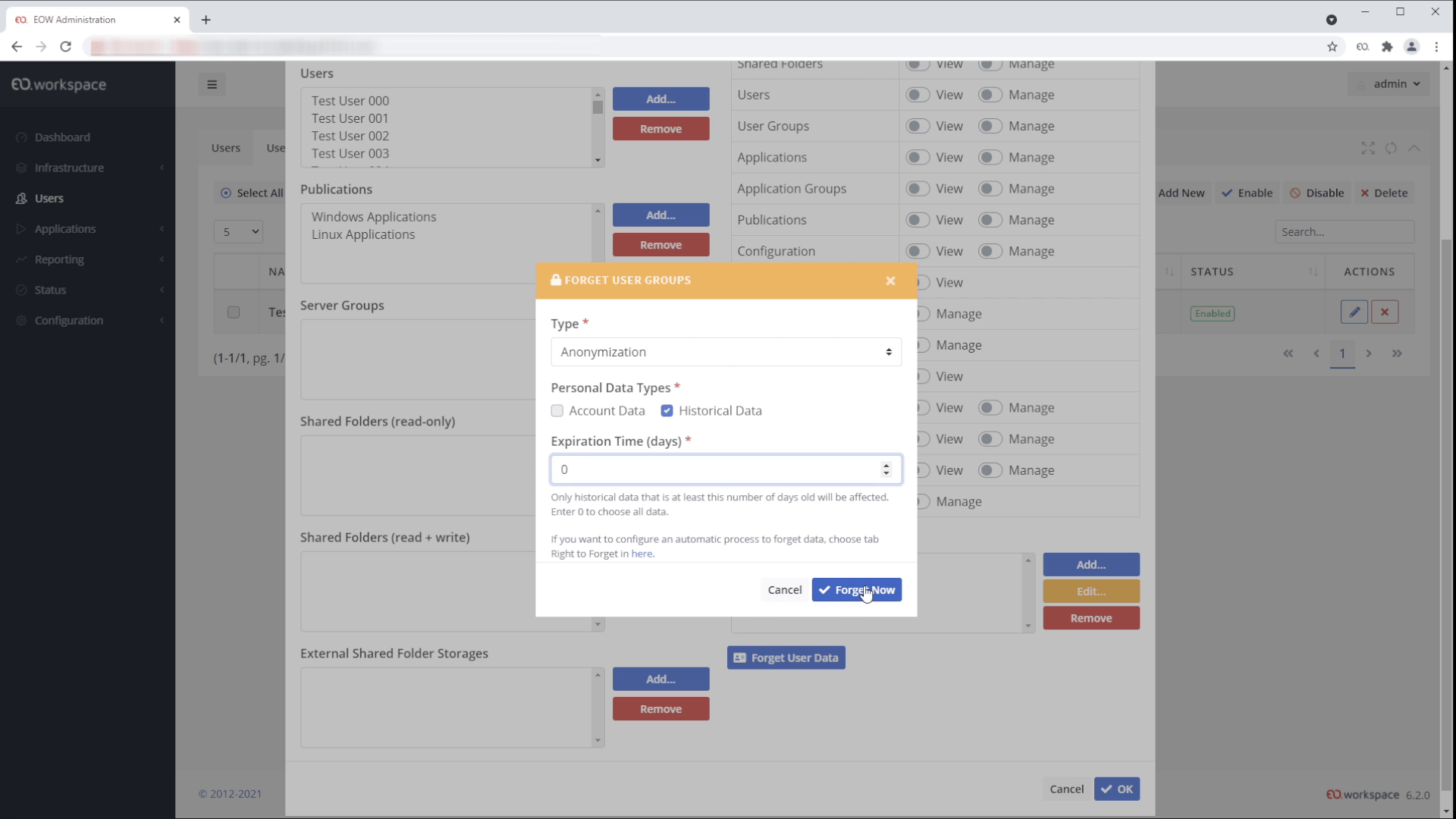
Task: Open the browser extensions puzzle icon
Action: coord(1387,47)
